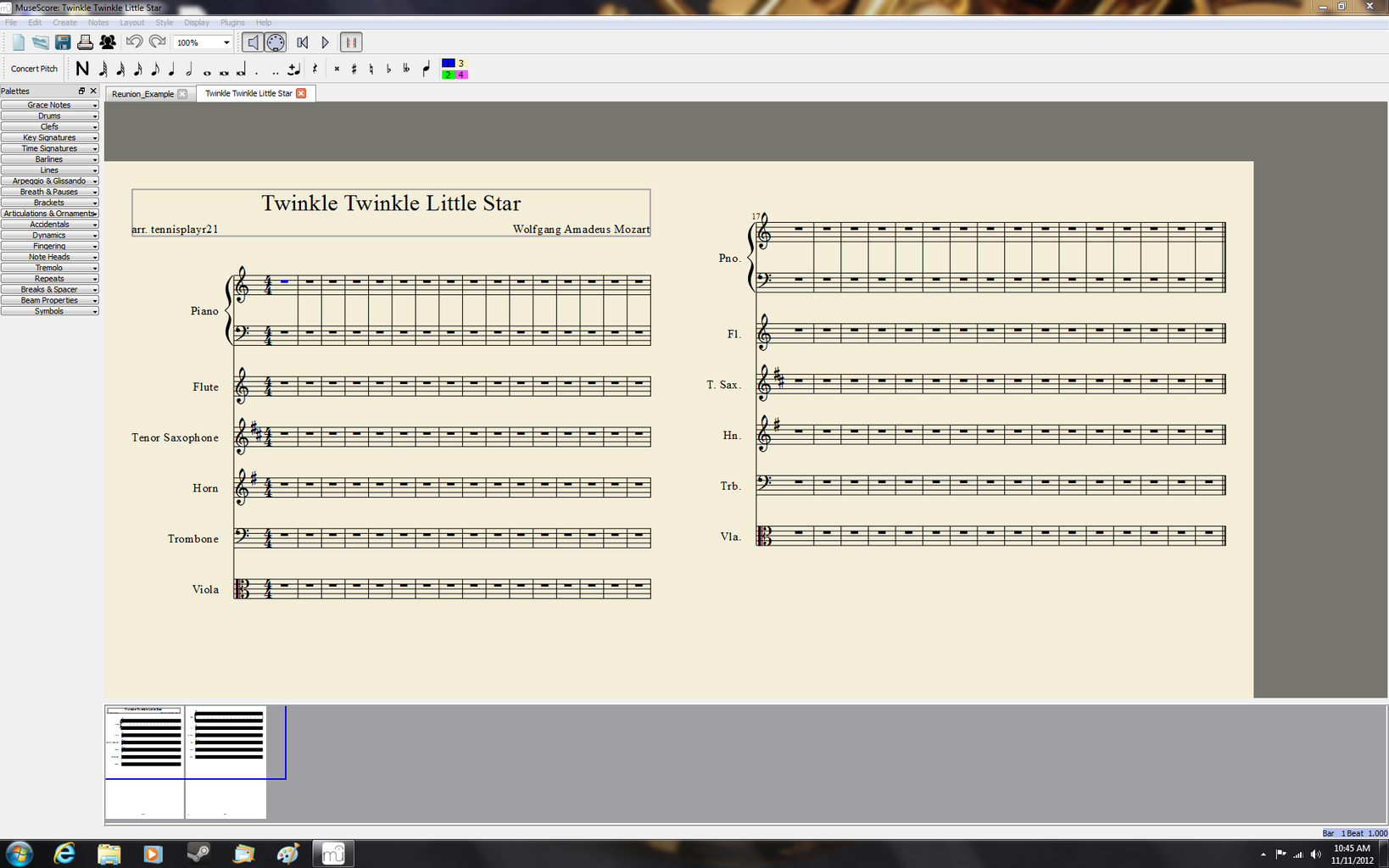Undo the last action
Viewport: 1389px width, 868px height.
(x=134, y=42)
